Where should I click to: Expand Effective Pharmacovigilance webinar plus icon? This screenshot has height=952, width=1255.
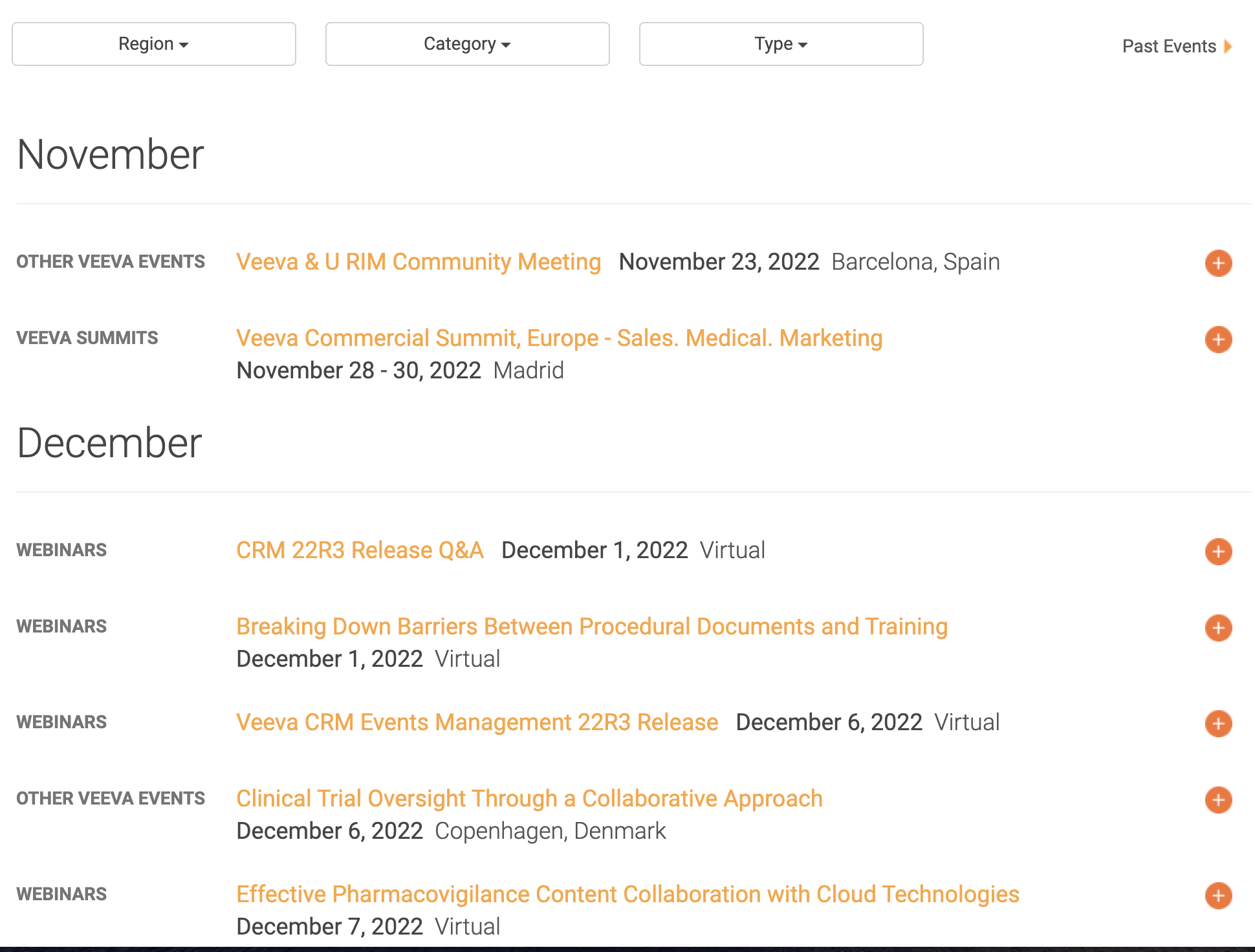pyautogui.click(x=1218, y=896)
